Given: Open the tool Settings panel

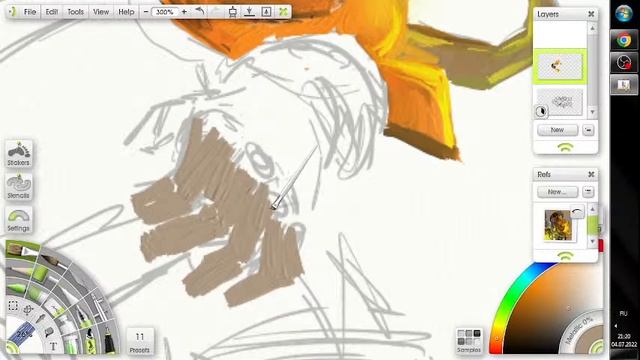Looking at the screenshot, I should (x=19, y=220).
